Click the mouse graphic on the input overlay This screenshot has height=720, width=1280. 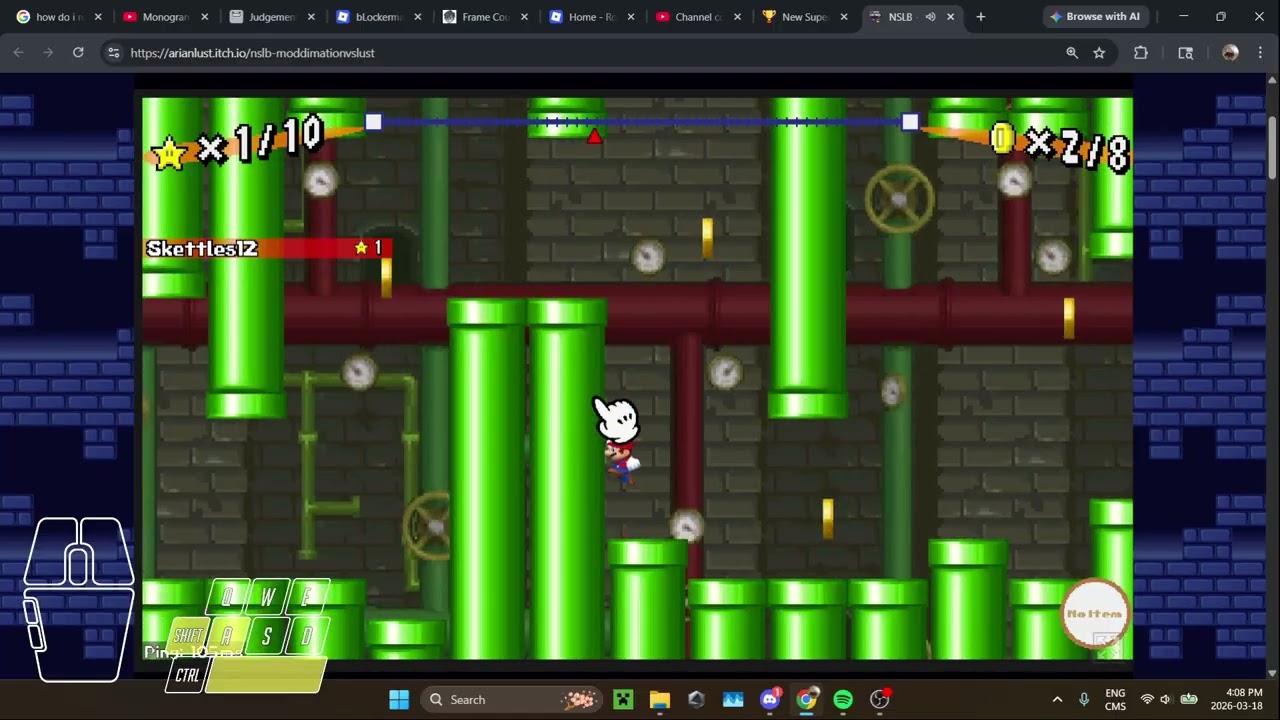[78, 600]
